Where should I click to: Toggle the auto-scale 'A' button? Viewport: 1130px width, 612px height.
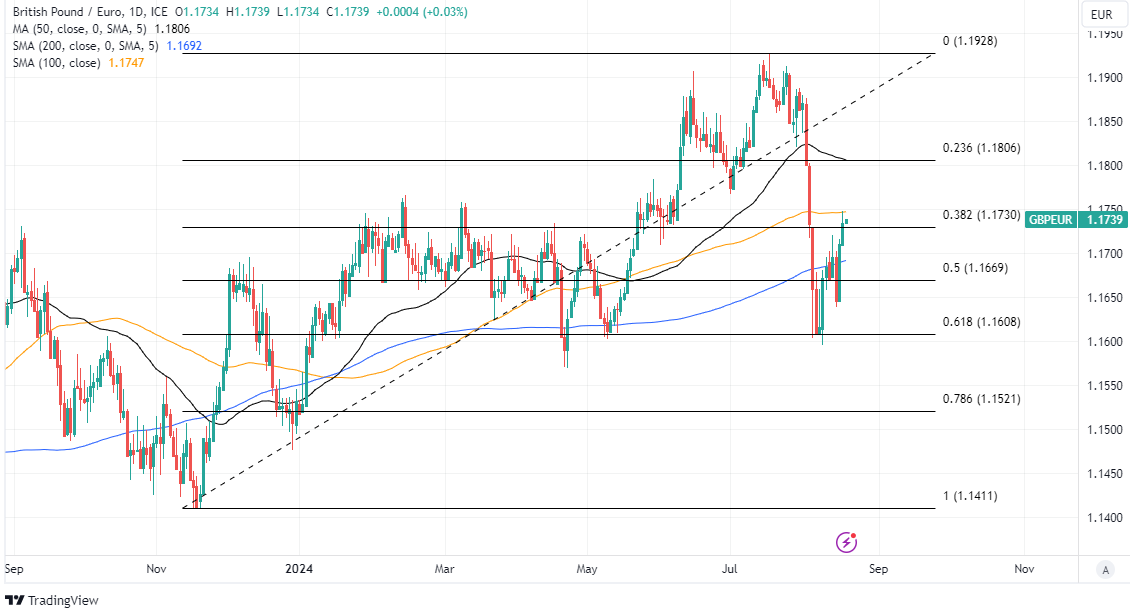coord(1105,570)
